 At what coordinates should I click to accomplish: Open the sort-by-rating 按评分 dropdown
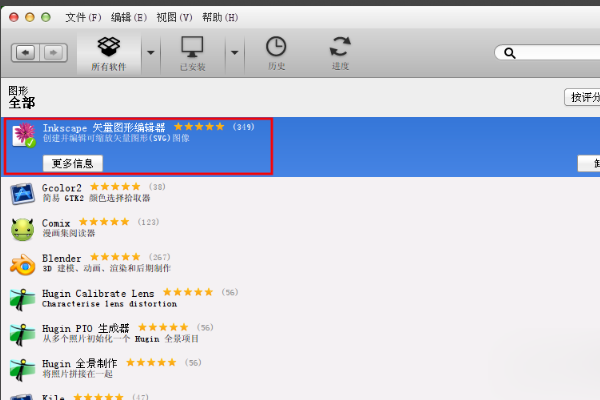(582, 97)
